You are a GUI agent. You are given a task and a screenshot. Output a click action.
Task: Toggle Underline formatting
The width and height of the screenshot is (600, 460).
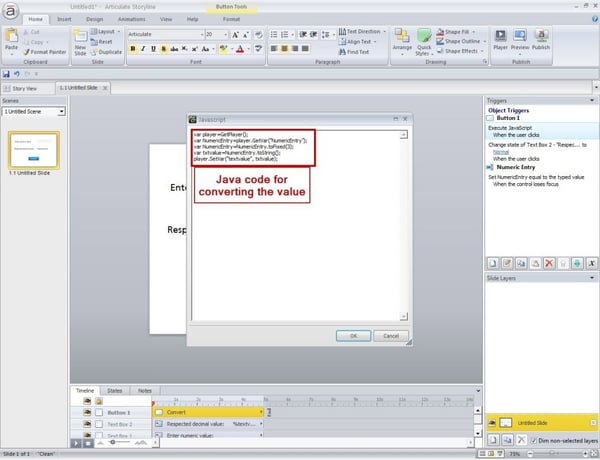153,49
